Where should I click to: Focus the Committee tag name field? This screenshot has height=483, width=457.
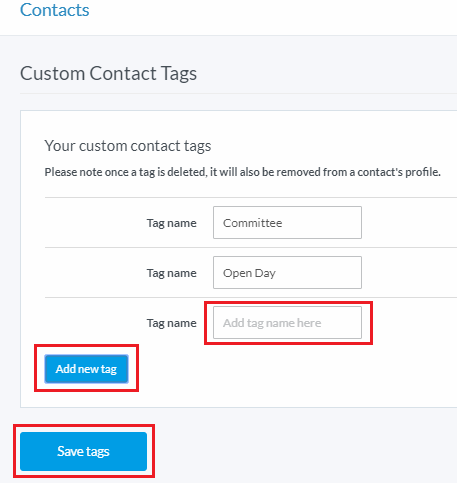[287, 222]
